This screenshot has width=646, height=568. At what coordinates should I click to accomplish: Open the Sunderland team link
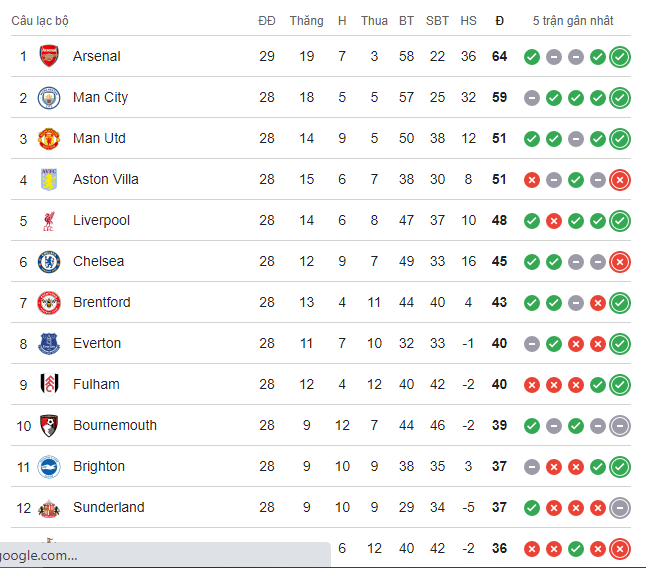108,508
